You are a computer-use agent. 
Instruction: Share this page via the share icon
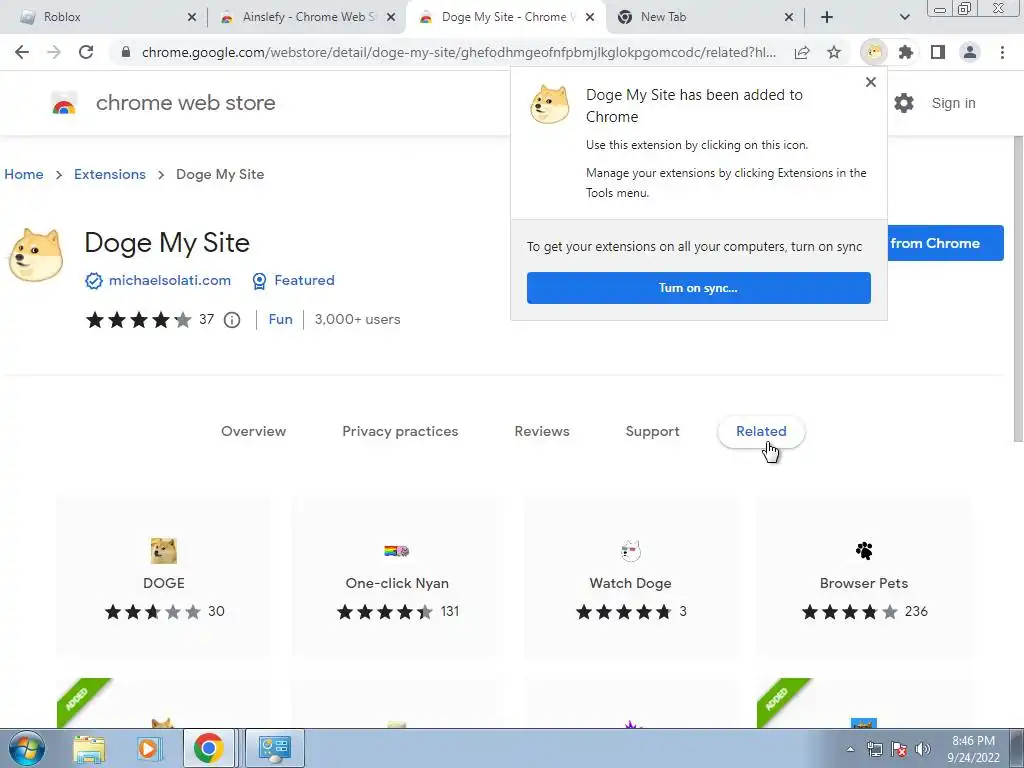coord(802,52)
